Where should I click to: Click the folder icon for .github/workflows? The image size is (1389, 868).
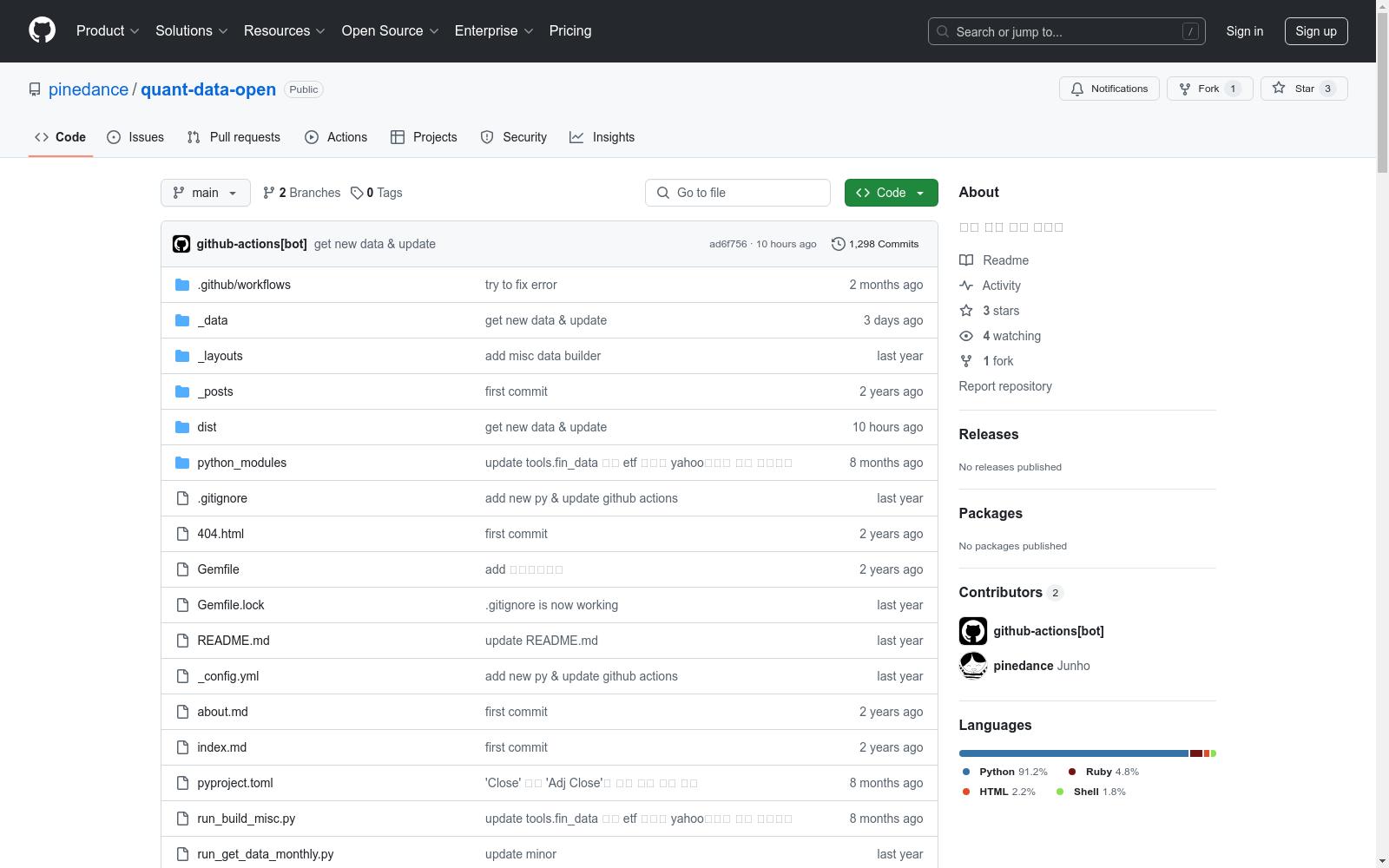coord(182,285)
